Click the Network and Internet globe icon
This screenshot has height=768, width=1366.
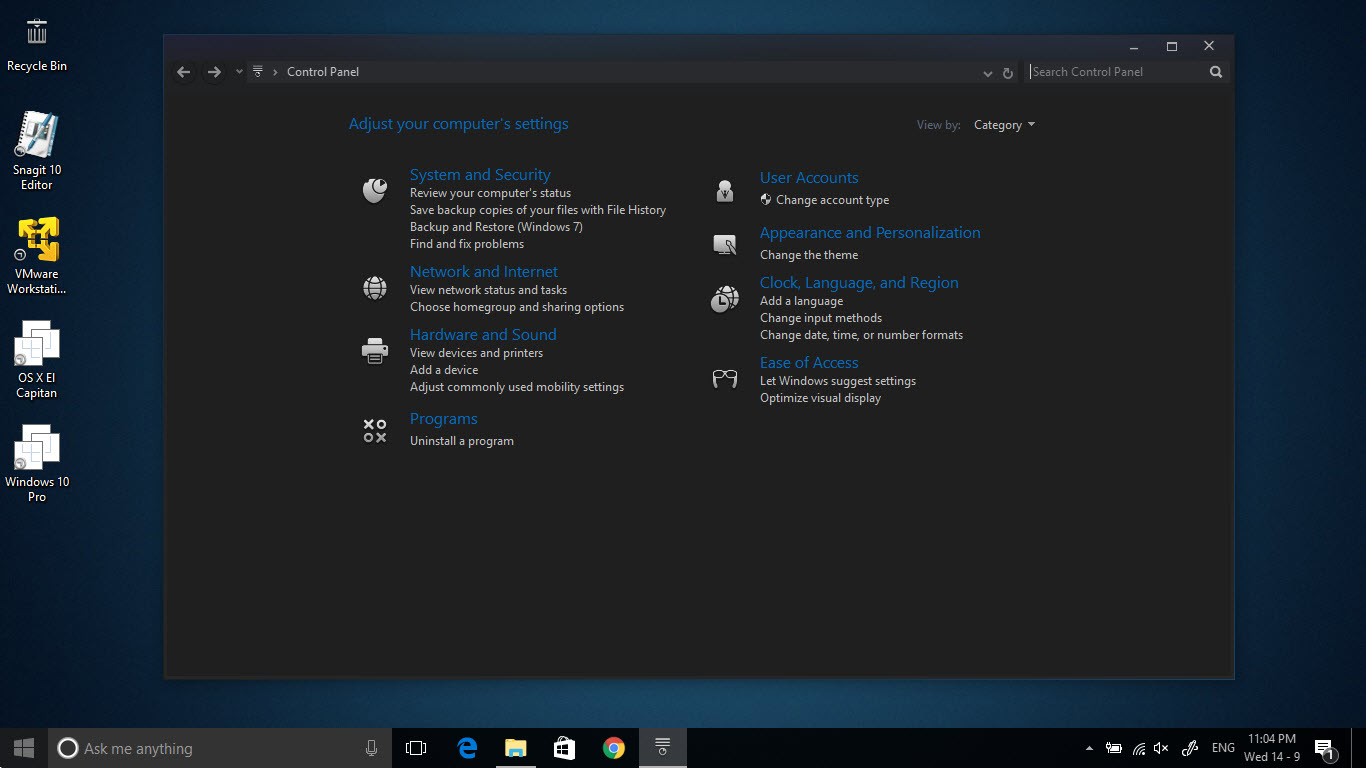374,287
